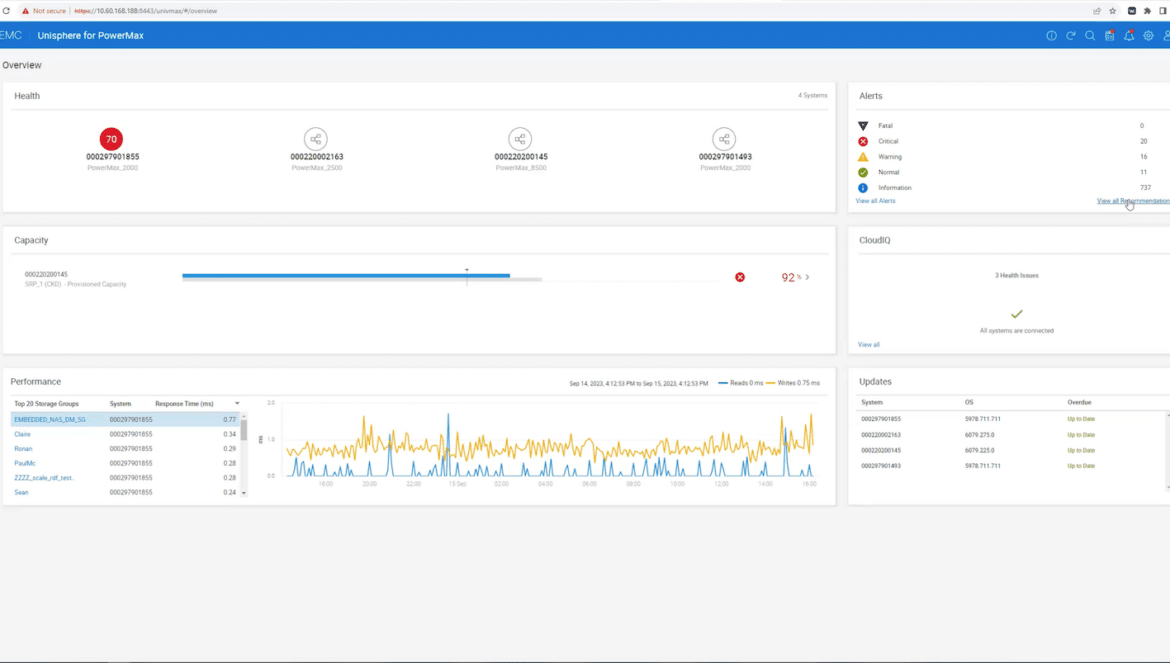Reload the browser page

coord(6,11)
